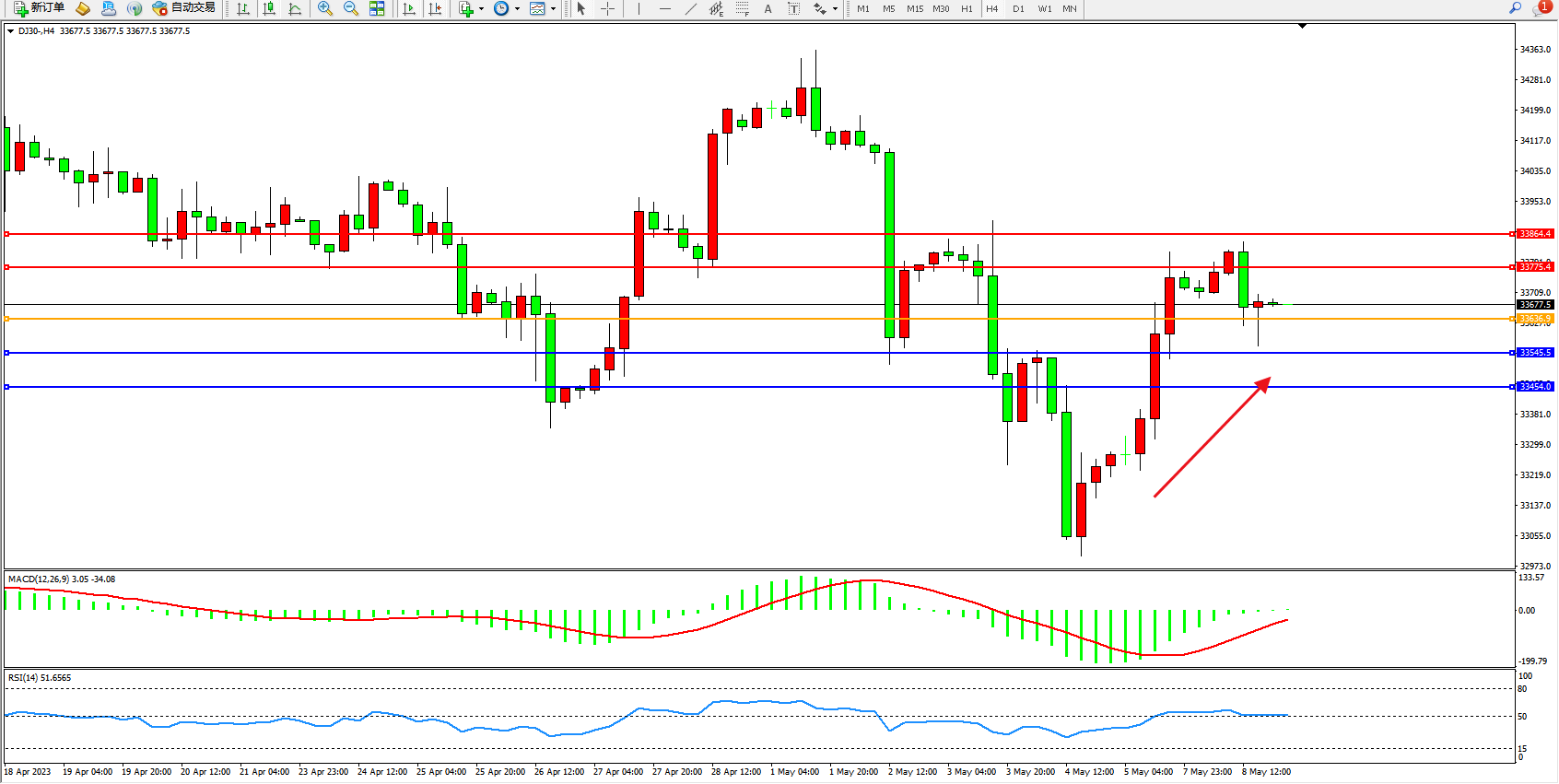This screenshot has width=1559, height=784.
Task: Select the crosshair tool
Action: 607,8
